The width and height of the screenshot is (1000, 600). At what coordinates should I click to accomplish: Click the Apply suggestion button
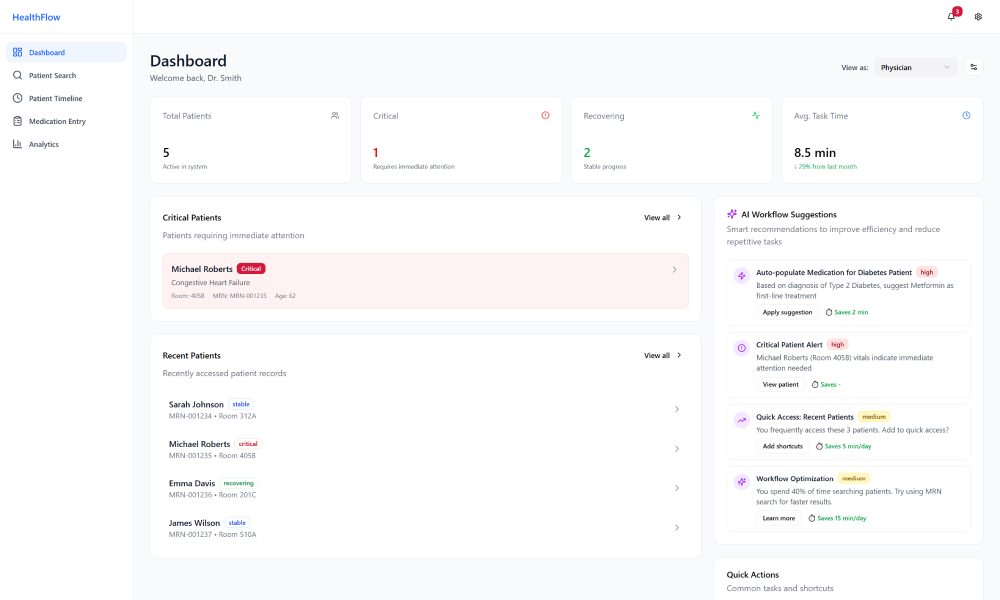pyautogui.click(x=787, y=312)
